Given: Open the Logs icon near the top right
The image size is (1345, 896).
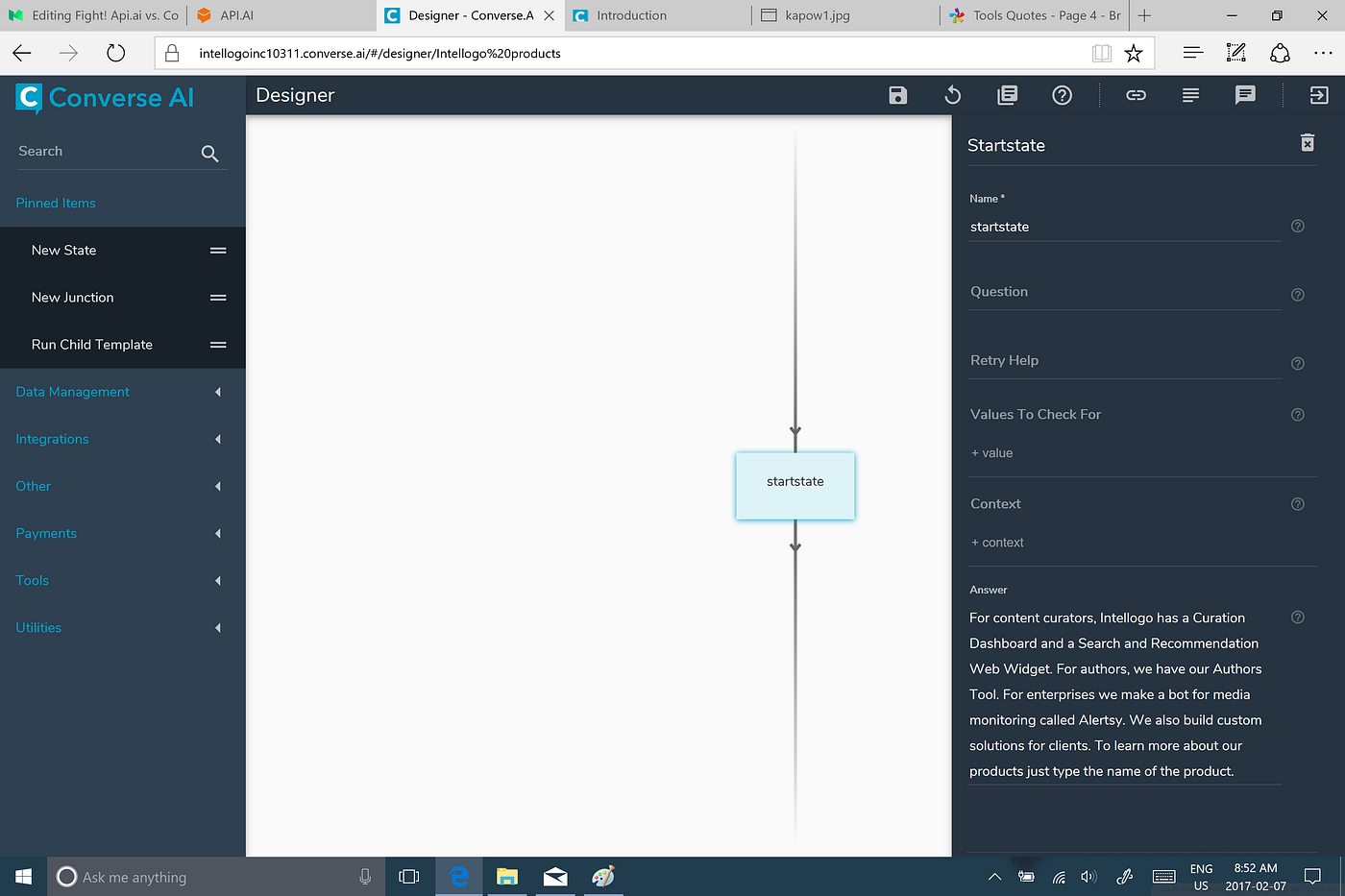Looking at the screenshot, I should (1190, 95).
